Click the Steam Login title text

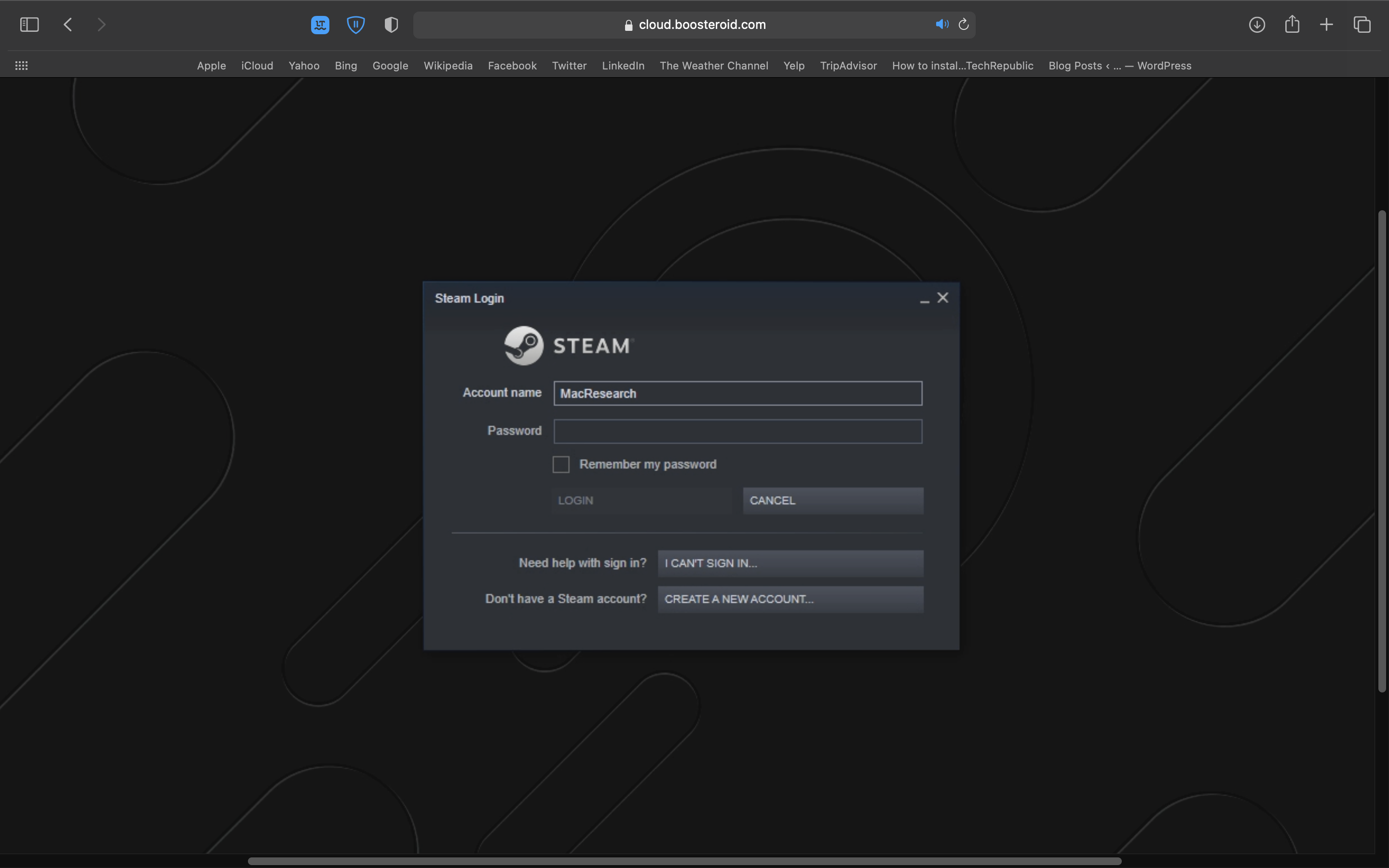pos(469,298)
